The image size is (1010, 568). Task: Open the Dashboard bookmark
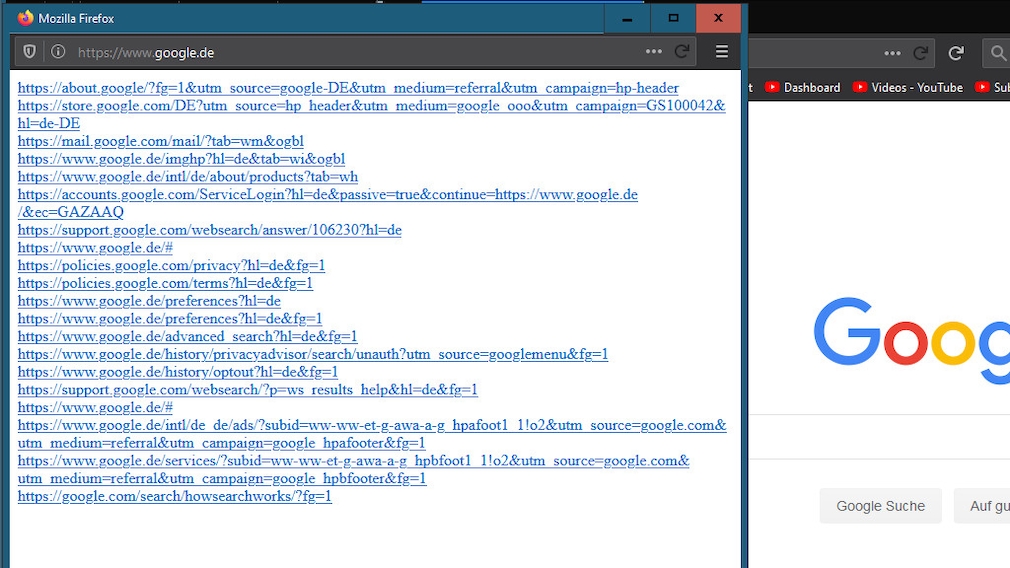point(802,88)
